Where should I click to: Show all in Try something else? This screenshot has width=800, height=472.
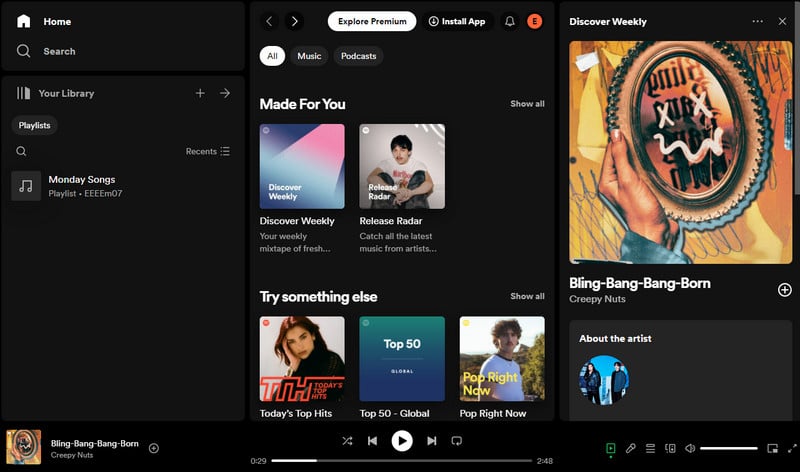coord(527,296)
